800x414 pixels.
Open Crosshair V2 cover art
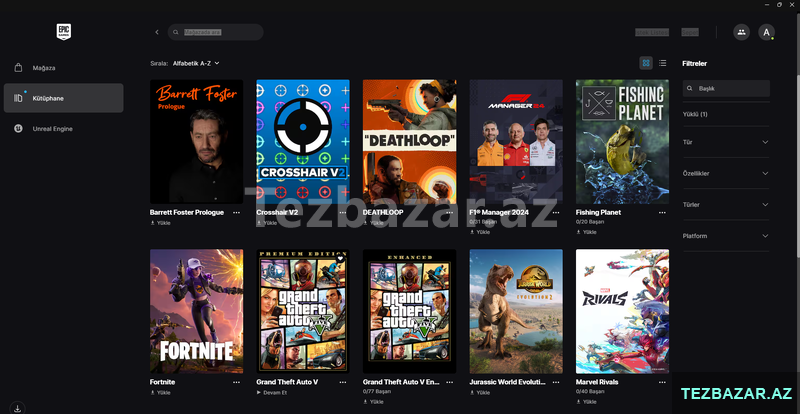(303, 141)
